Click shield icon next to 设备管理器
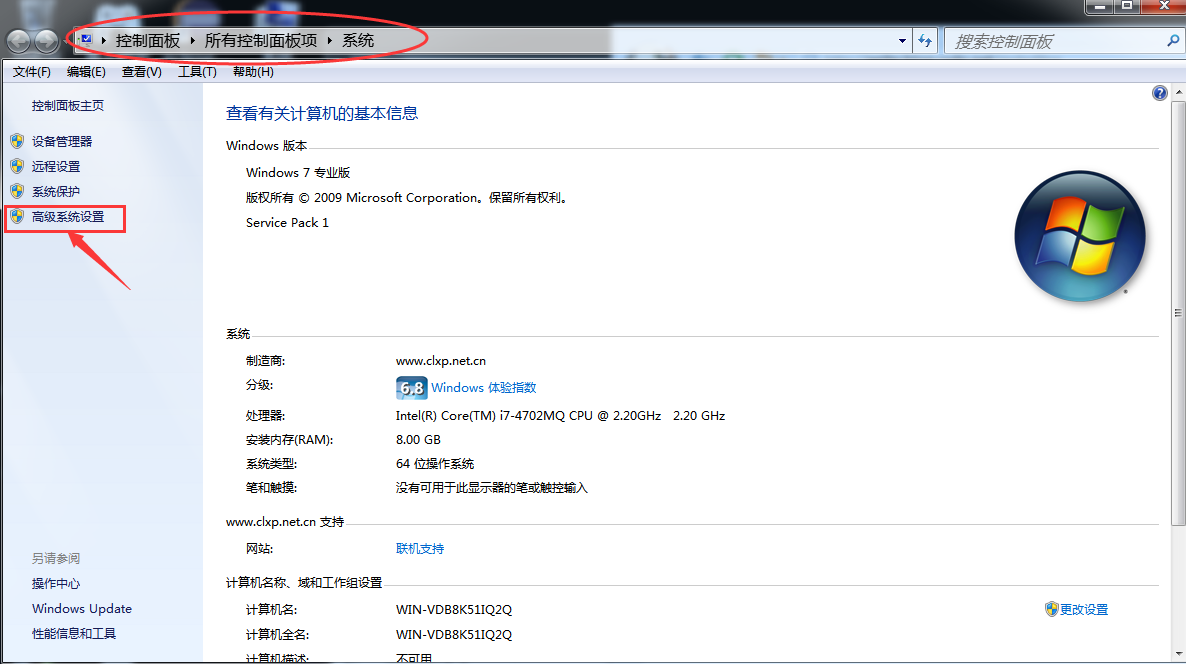 click(17, 141)
